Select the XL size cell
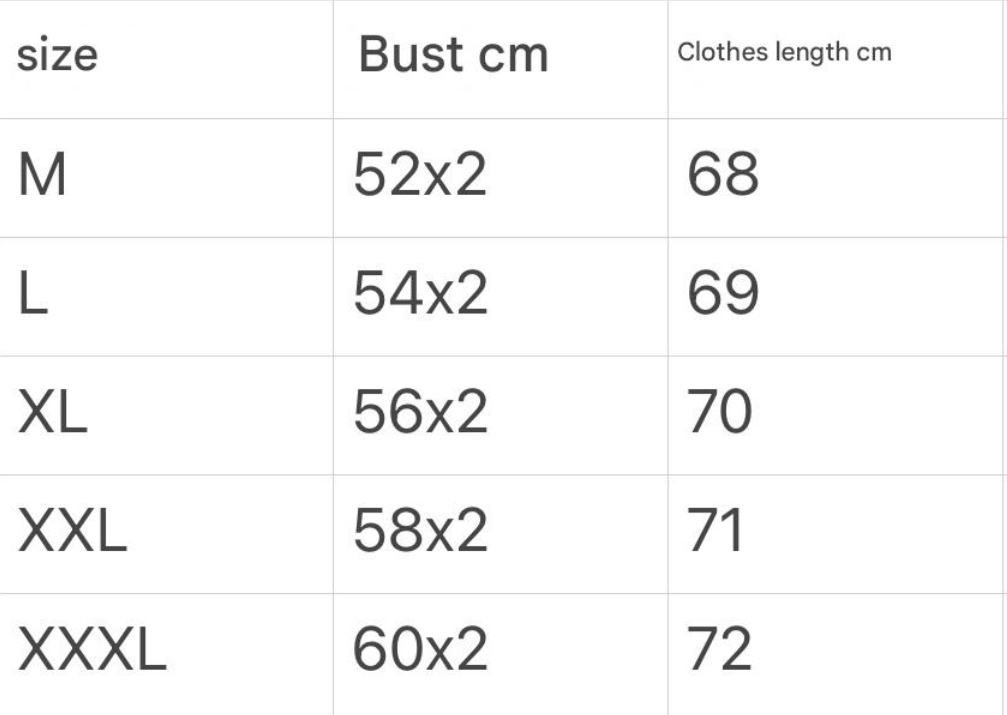The height and width of the screenshot is (715, 1007). click(x=53, y=414)
